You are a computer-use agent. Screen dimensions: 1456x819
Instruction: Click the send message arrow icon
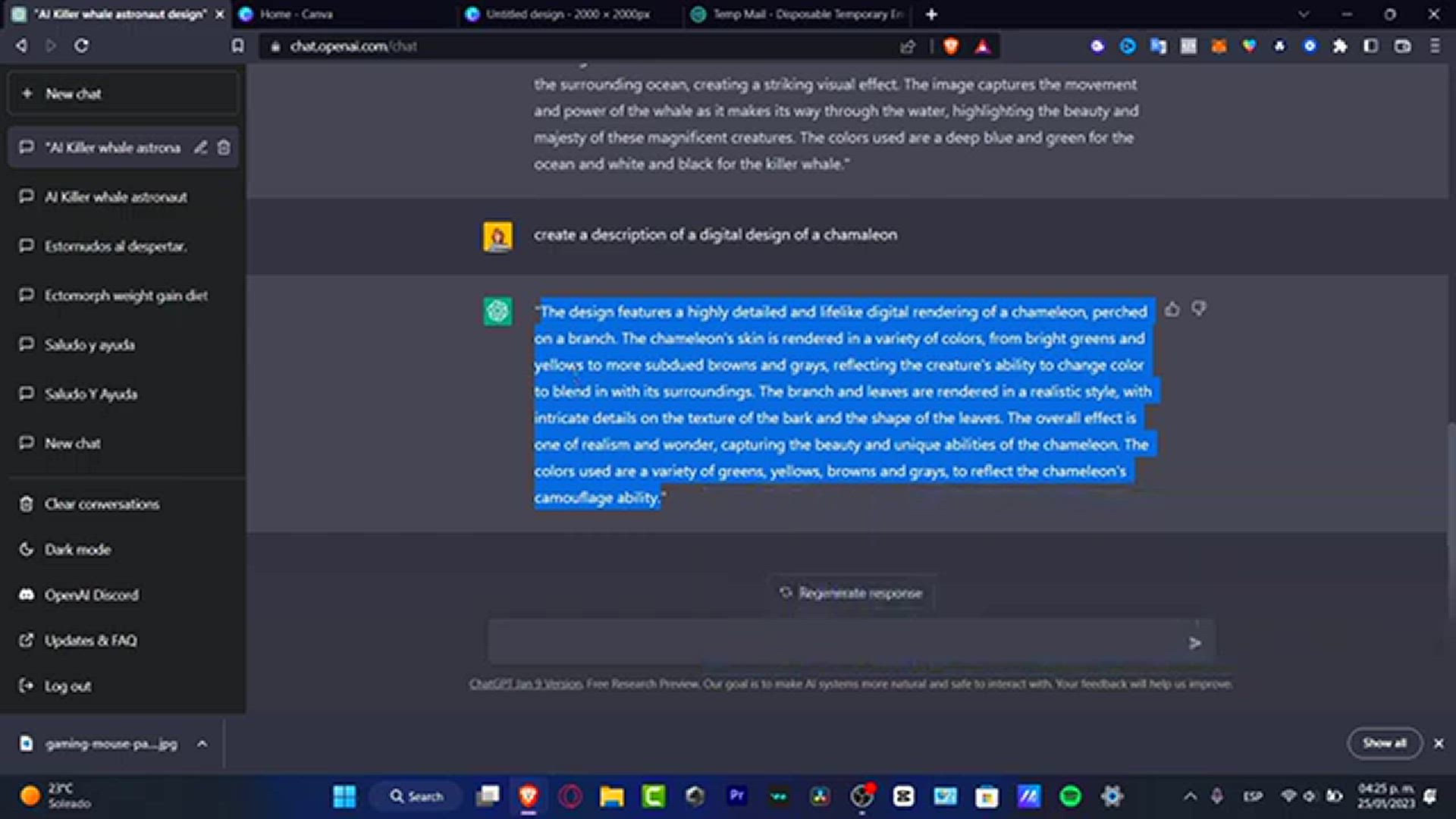pyautogui.click(x=1196, y=643)
